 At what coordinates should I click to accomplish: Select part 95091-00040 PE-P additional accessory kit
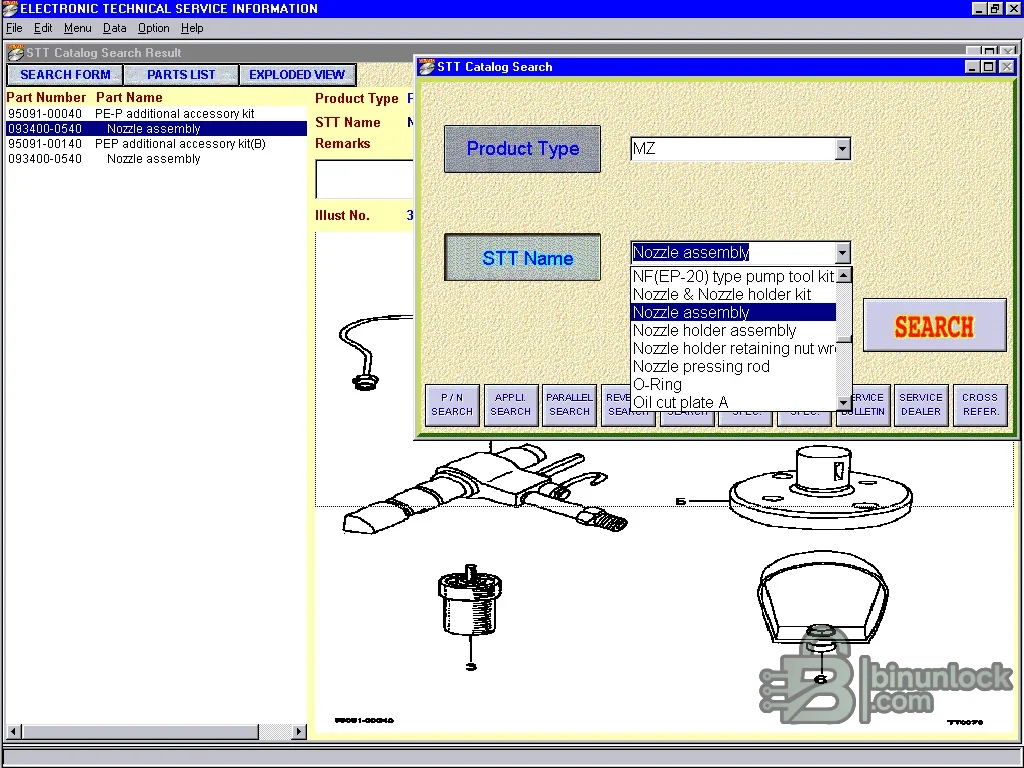point(155,114)
